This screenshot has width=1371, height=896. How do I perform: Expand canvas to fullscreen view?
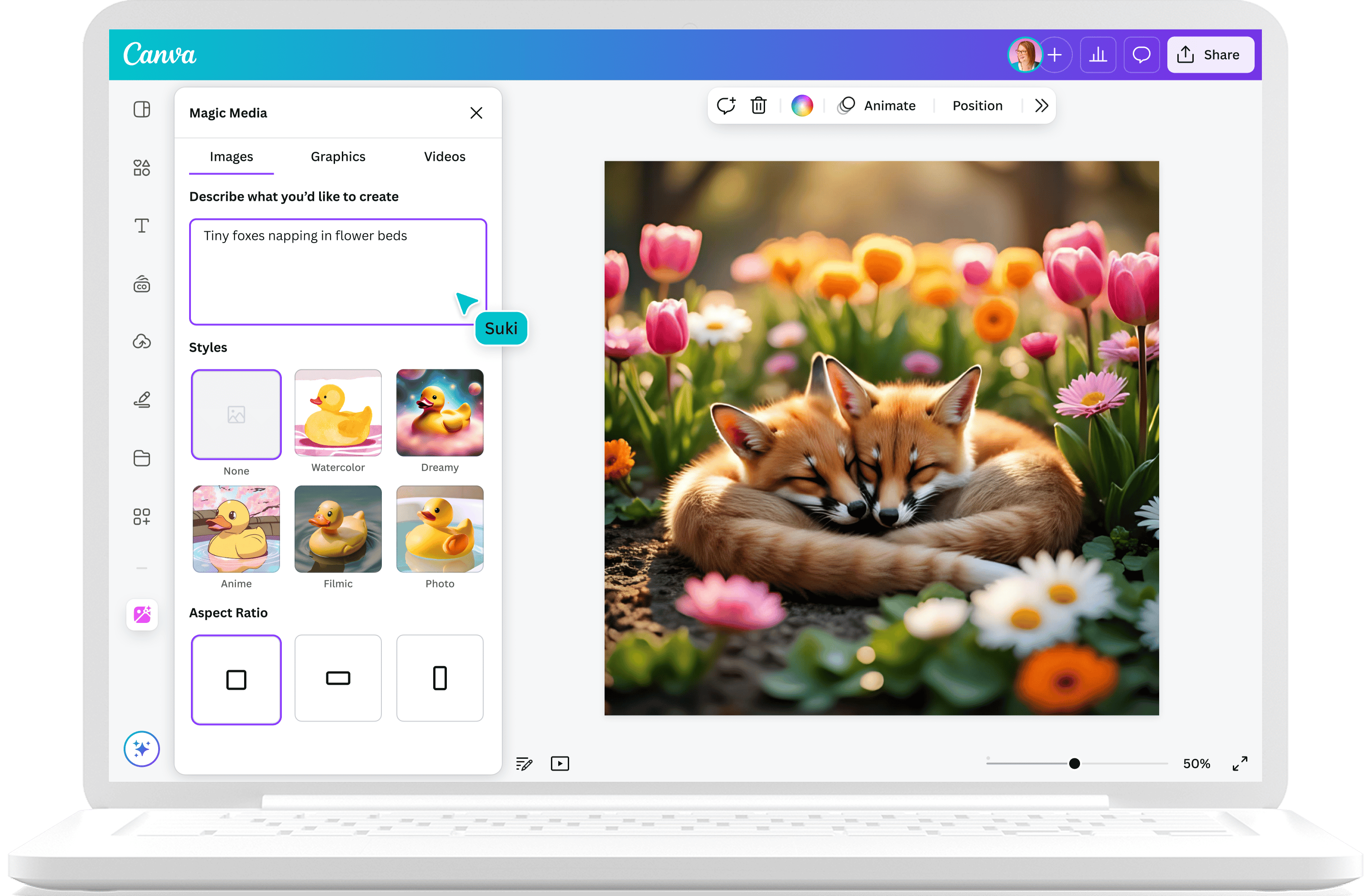click(1240, 764)
